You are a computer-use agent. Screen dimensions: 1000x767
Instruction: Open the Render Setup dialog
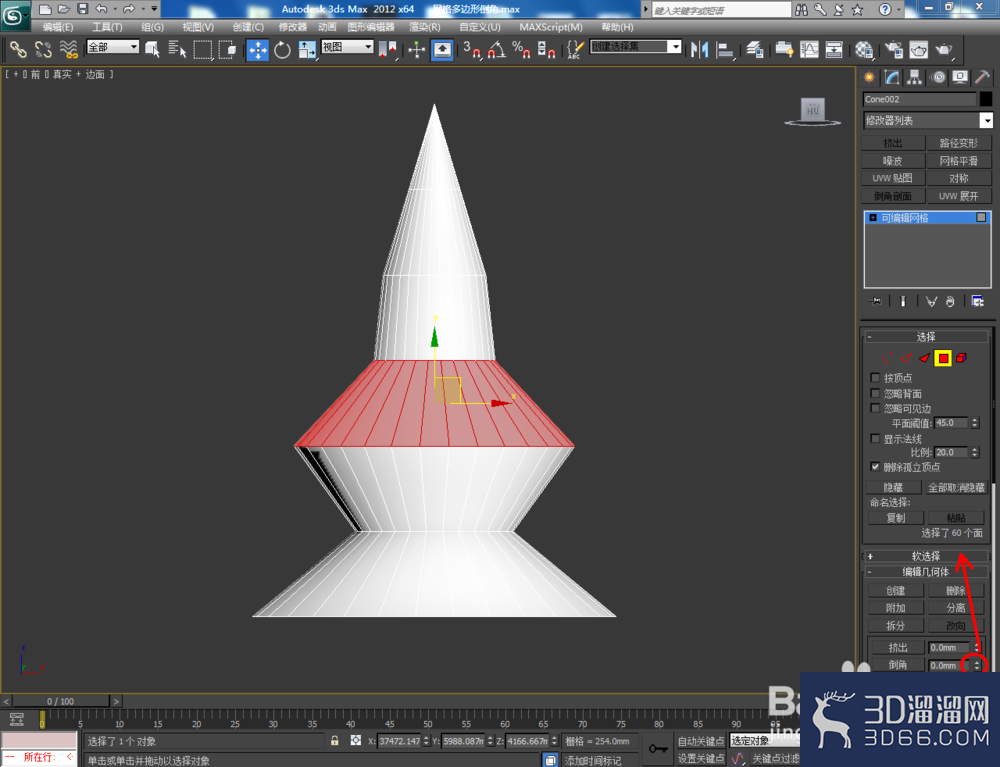(894, 49)
